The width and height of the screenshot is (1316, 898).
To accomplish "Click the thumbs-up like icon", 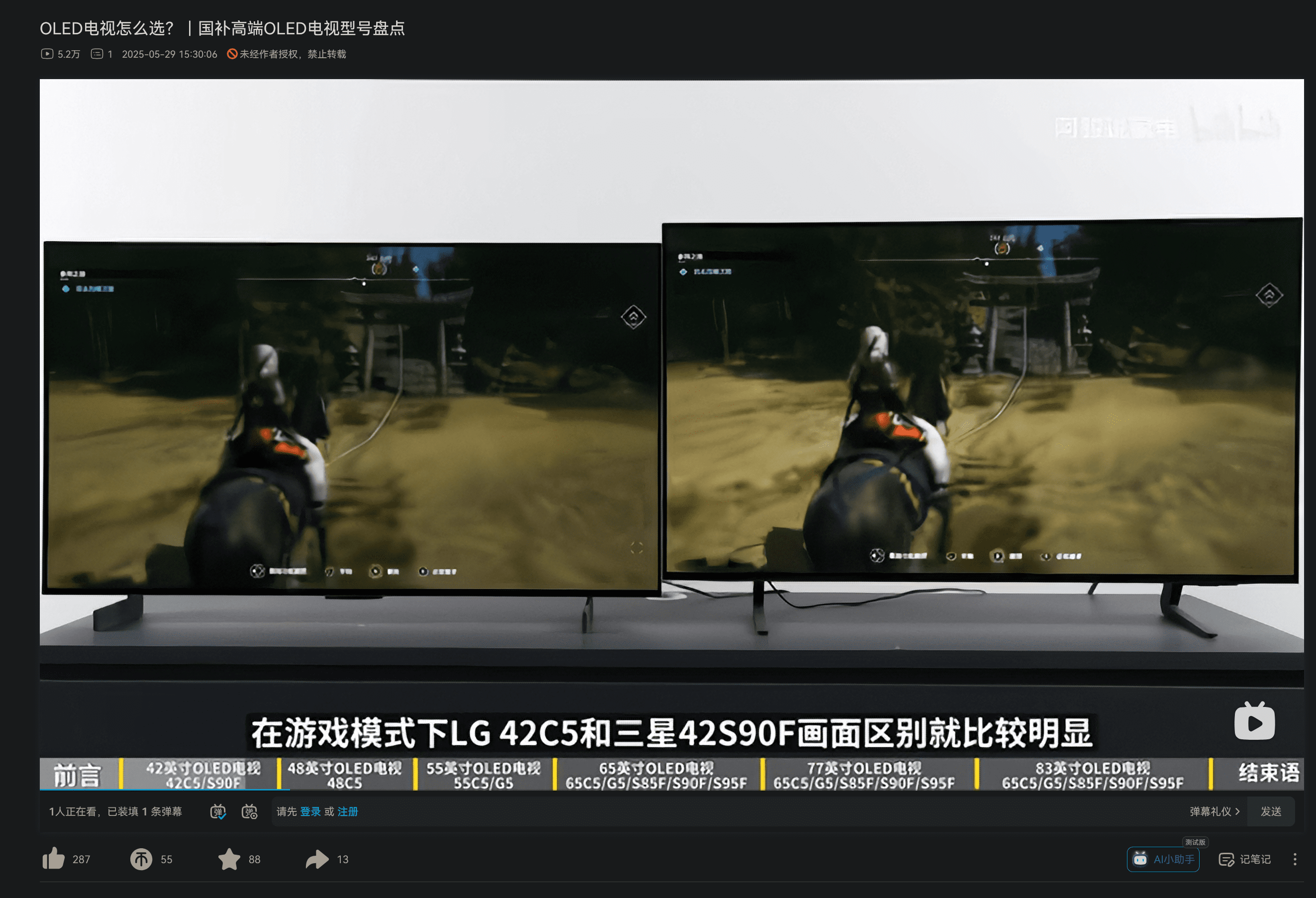I will point(54,859).
